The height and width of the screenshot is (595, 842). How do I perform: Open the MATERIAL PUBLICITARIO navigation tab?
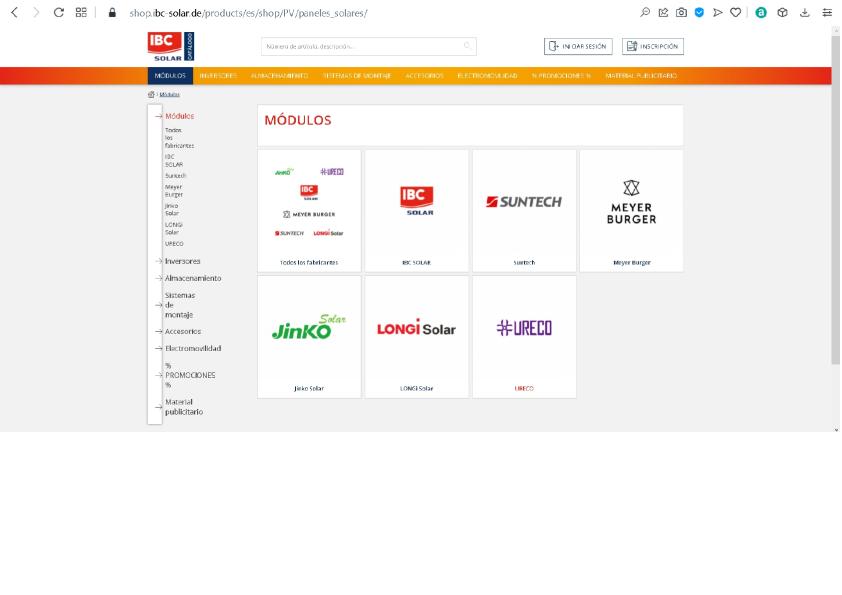(x=641, y=76)
